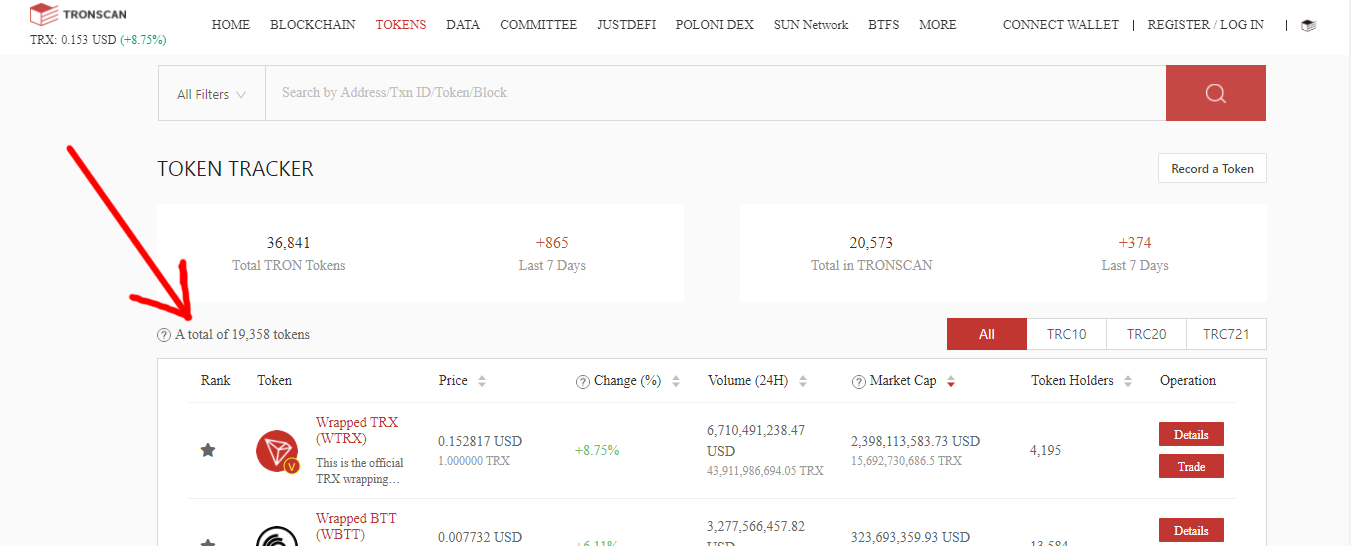This screenshot has width=1351, height=546.
Task: Click the help icon next to Market Cap
Action: [x=859, y=381]
